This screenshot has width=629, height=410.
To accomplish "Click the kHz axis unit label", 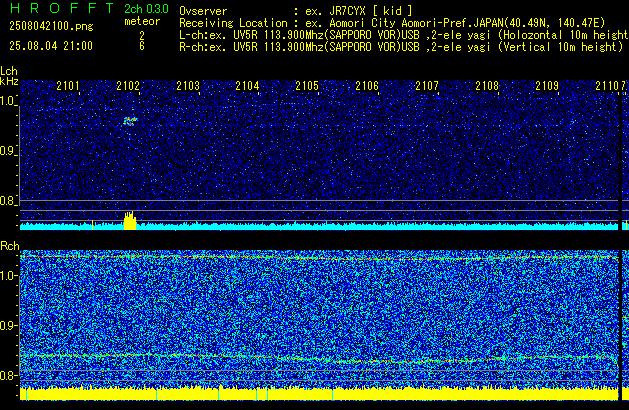I will click(9, 81).
